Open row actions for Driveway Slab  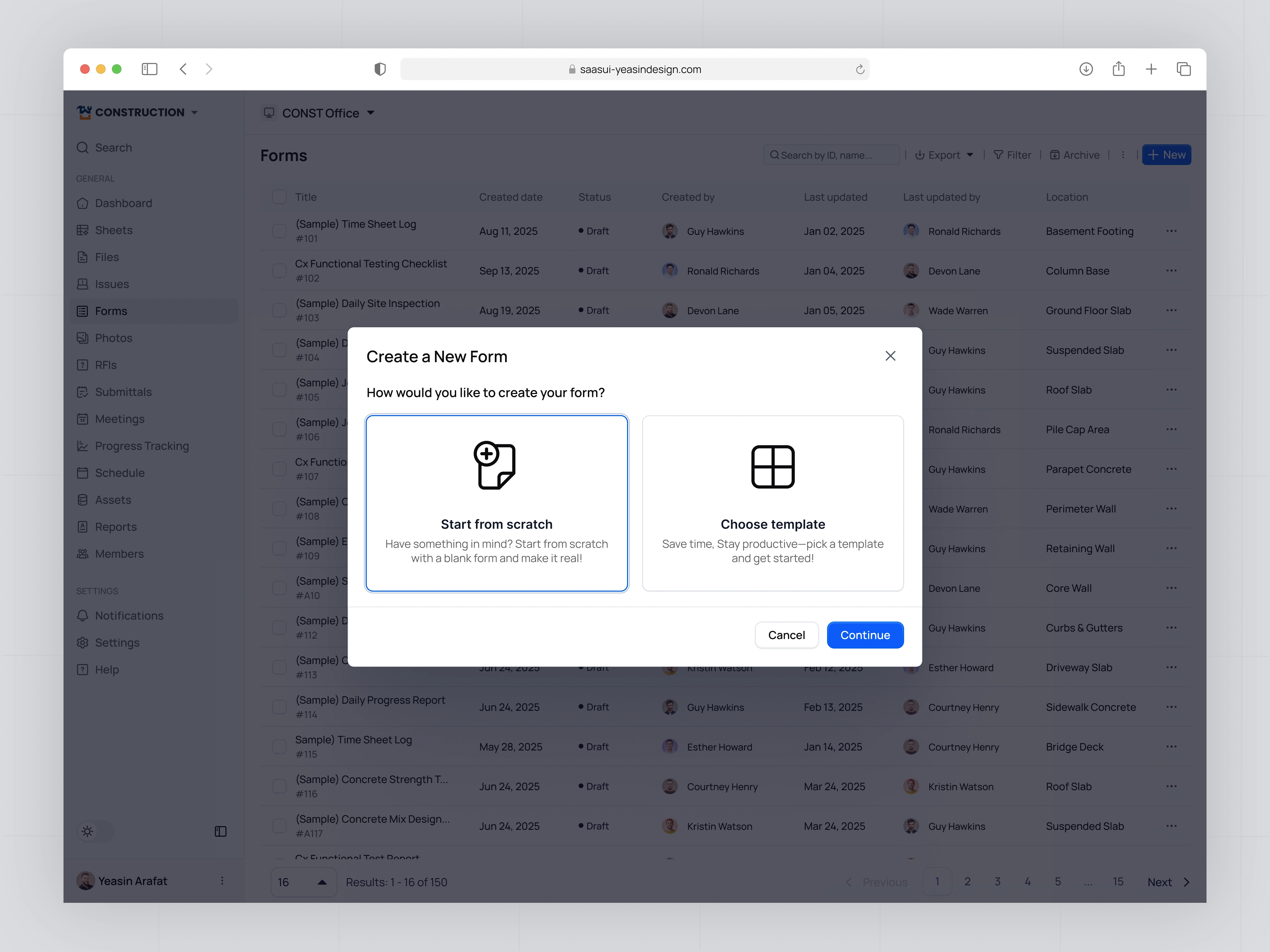1171,667
